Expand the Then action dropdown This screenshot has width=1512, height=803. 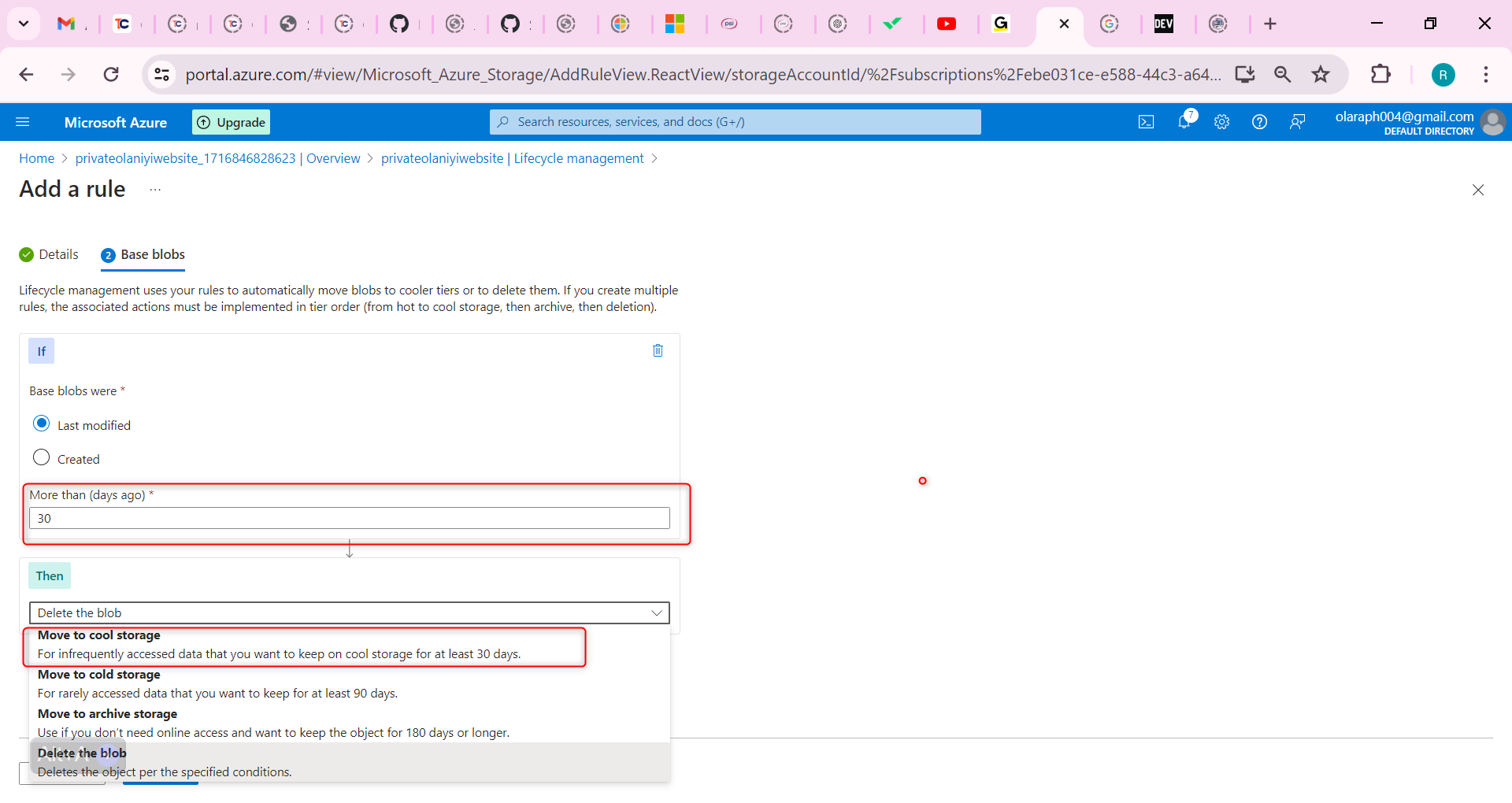(350, 612)
